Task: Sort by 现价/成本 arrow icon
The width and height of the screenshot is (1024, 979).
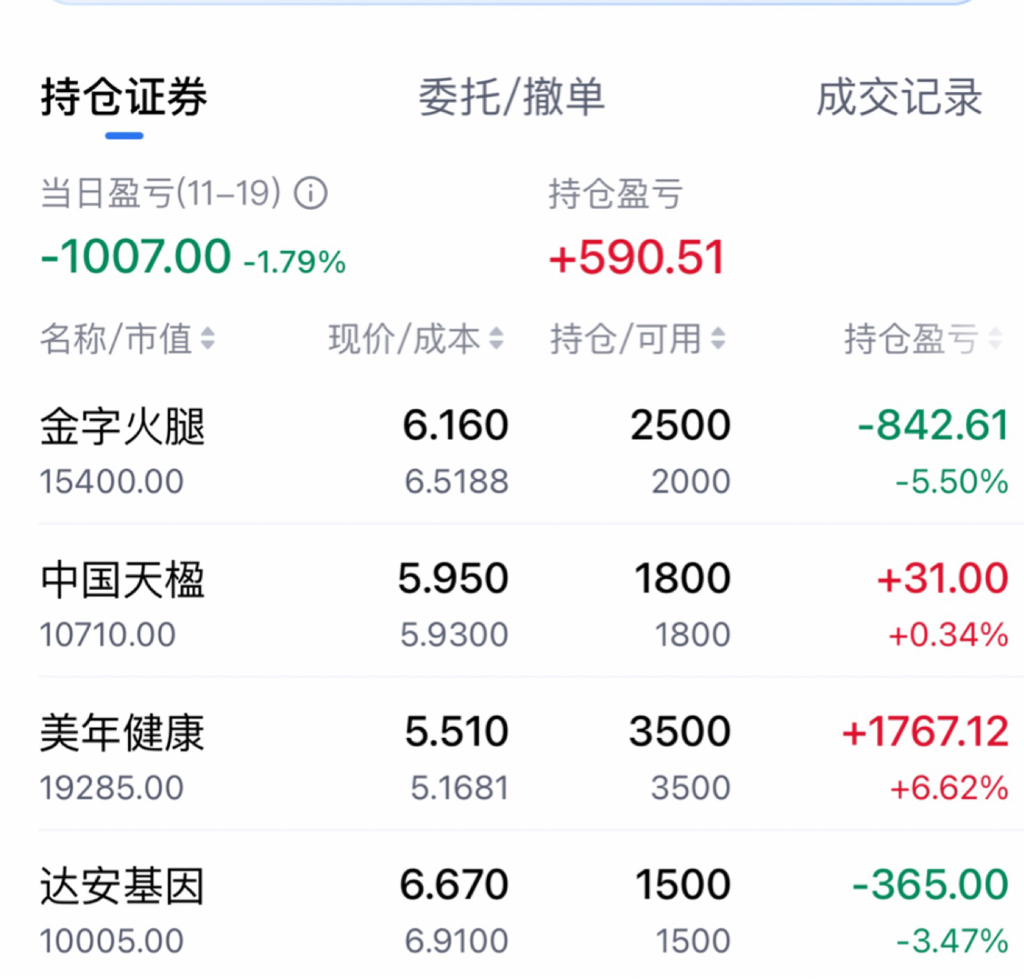Action: pos(496,338)
